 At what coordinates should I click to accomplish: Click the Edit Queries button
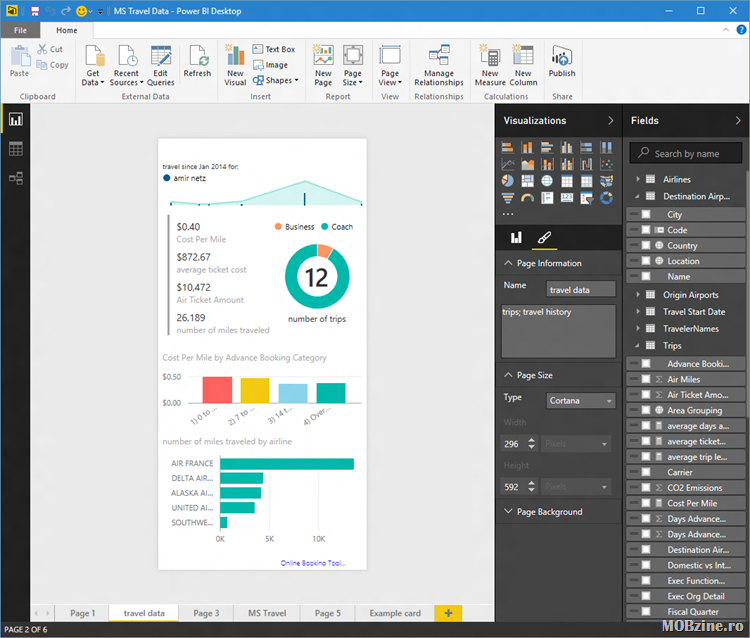(161, 66)
